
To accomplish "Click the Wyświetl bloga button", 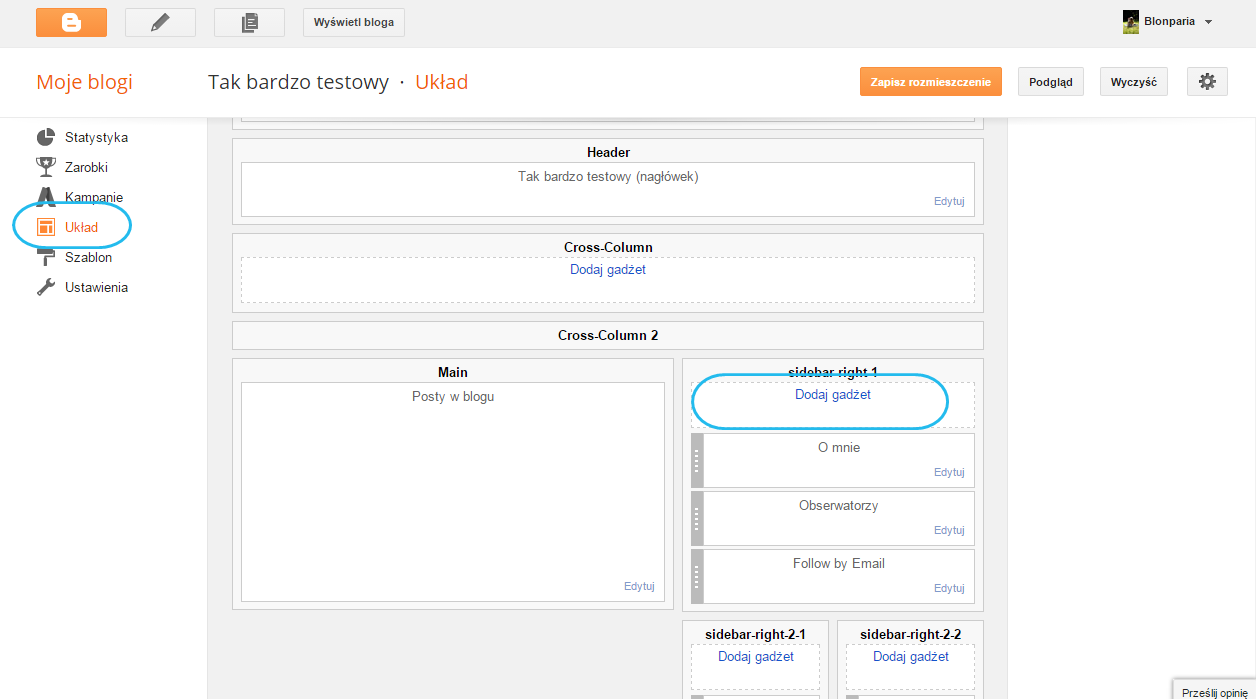I will click(354, 22).
